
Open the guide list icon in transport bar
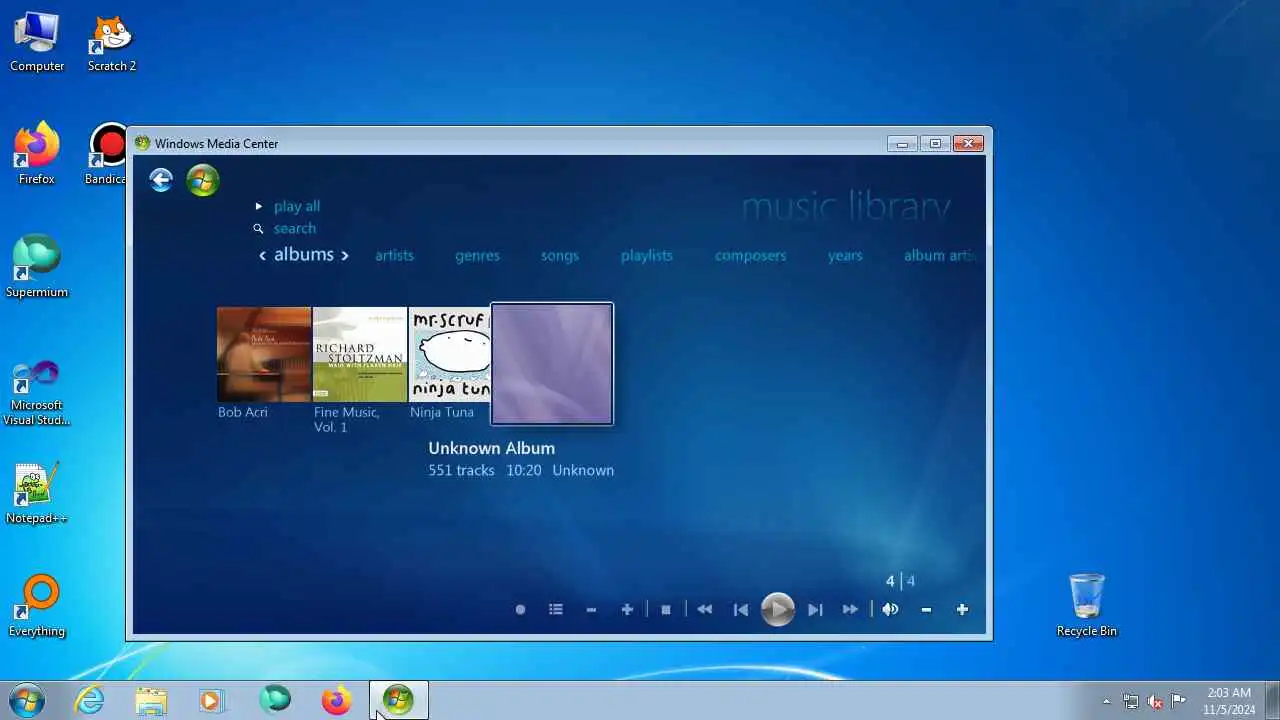[x=556, y=609]
